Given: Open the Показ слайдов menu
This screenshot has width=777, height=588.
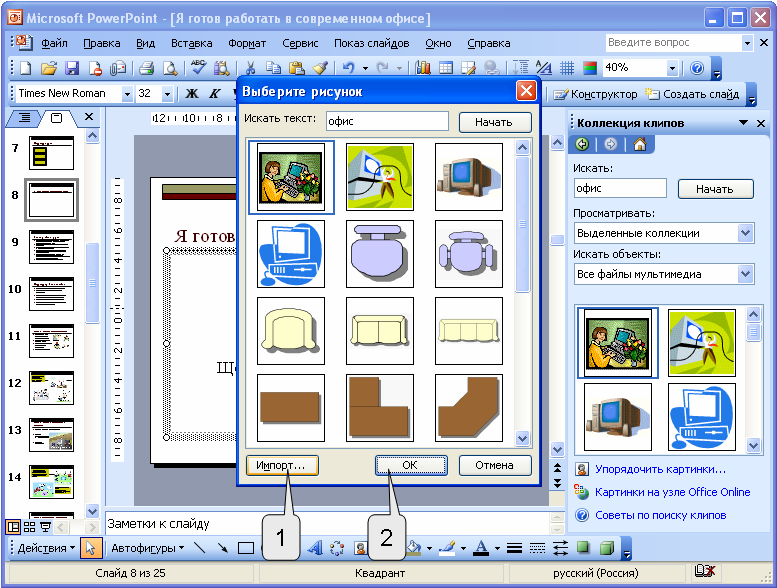Looking at the screenshot, I should pyautogui.click(x=371, y=43).
